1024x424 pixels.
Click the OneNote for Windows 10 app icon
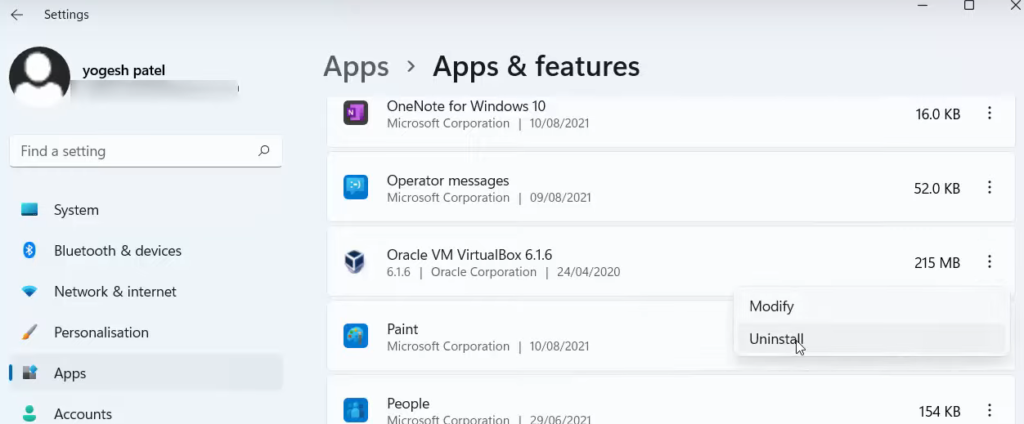[x=356, y=114]
